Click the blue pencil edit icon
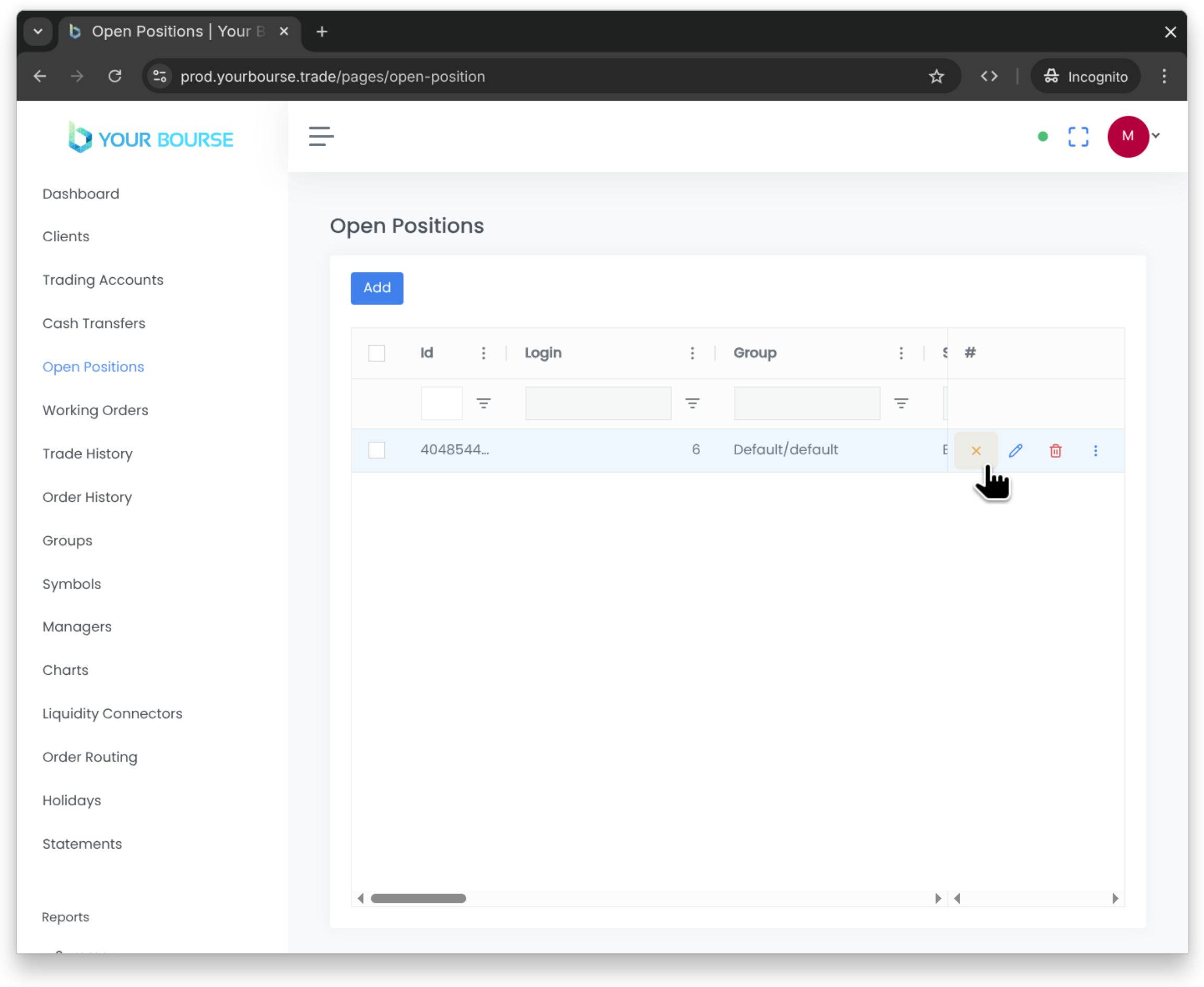 click(x=1016, y=451)
